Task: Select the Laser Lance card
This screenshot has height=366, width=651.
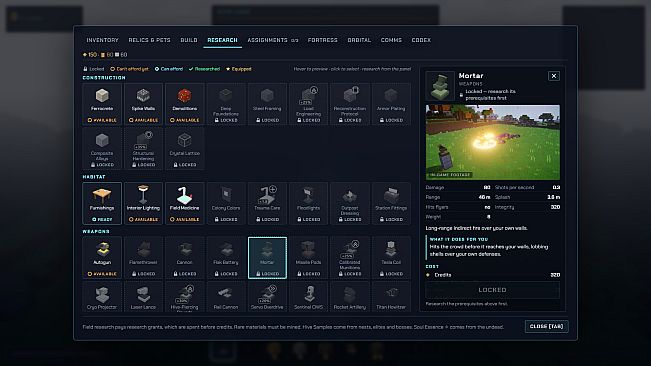Action: 143,297
